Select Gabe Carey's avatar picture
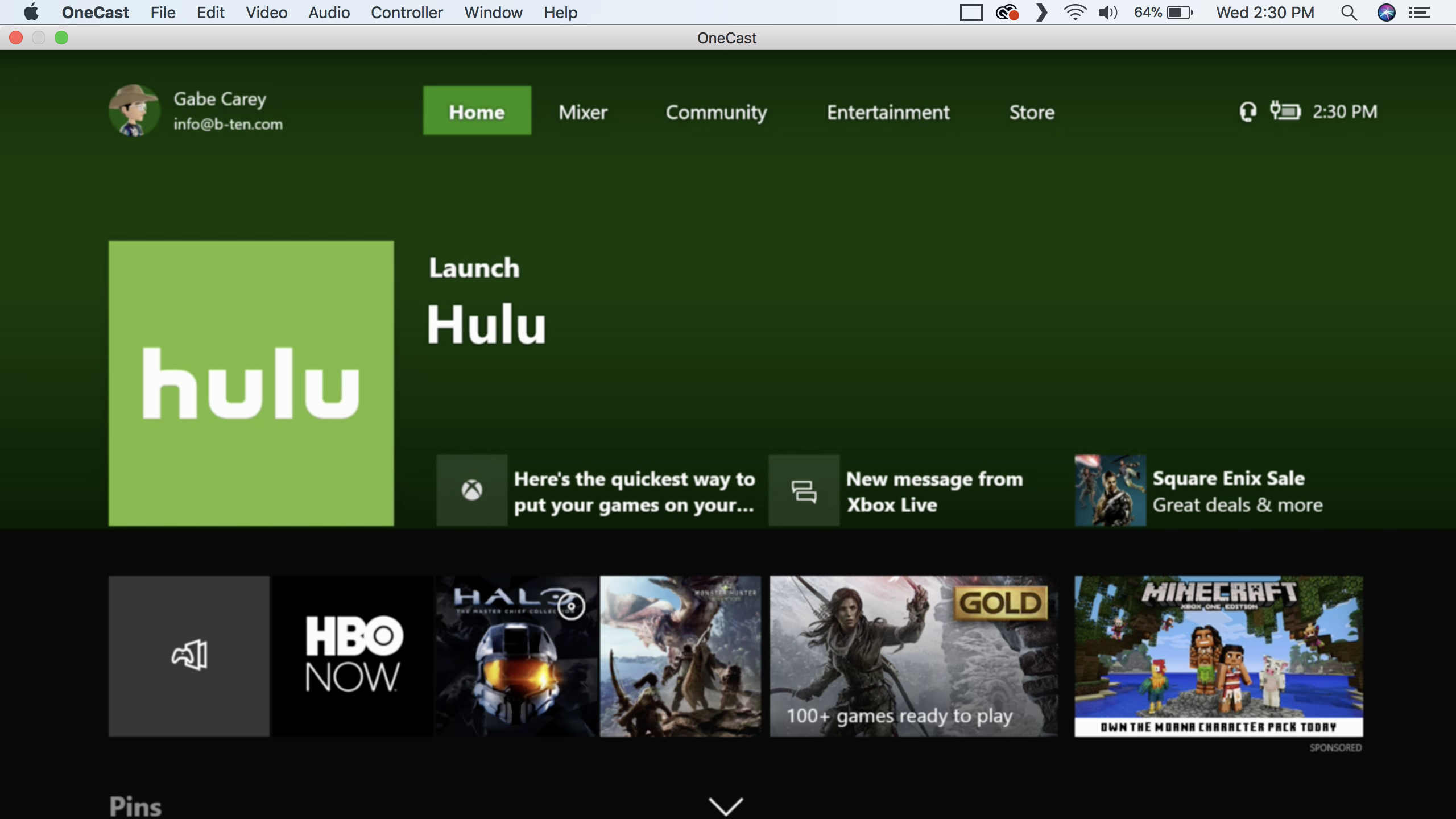This screenshot has width=1456, height=819. (x=134, y=110)
